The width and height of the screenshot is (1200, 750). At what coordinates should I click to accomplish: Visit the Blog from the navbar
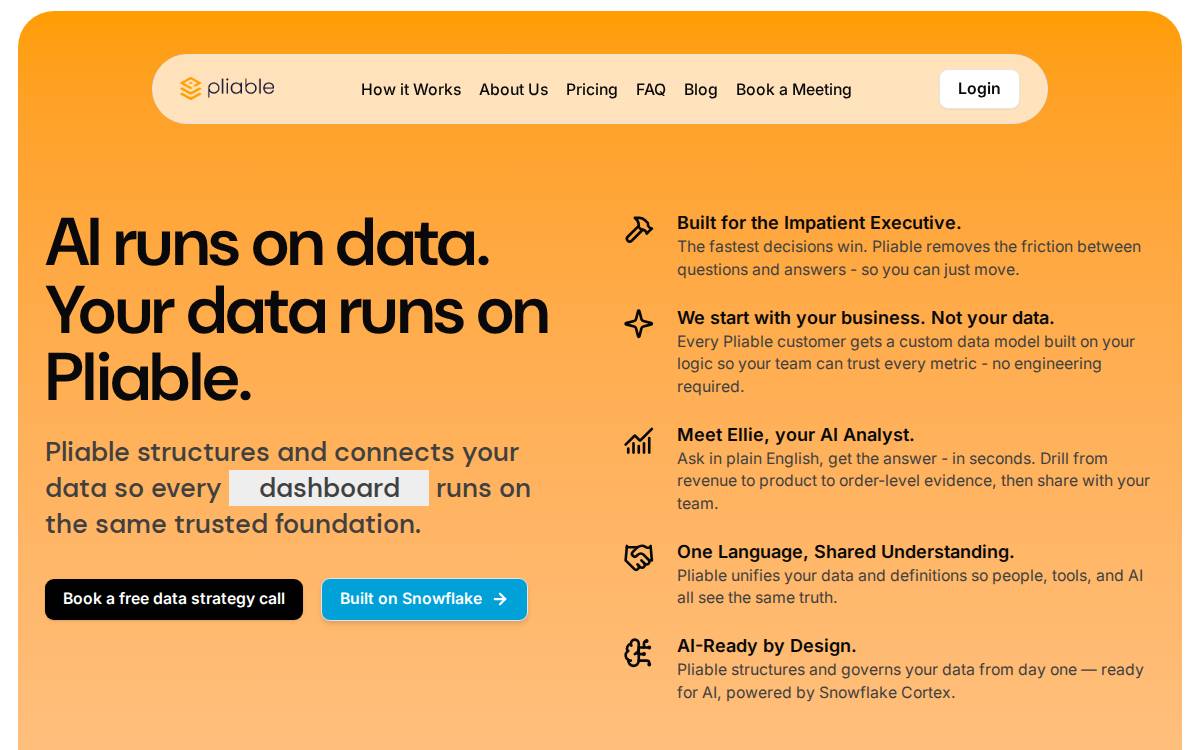pyautogui.click(x=701, y=89)
